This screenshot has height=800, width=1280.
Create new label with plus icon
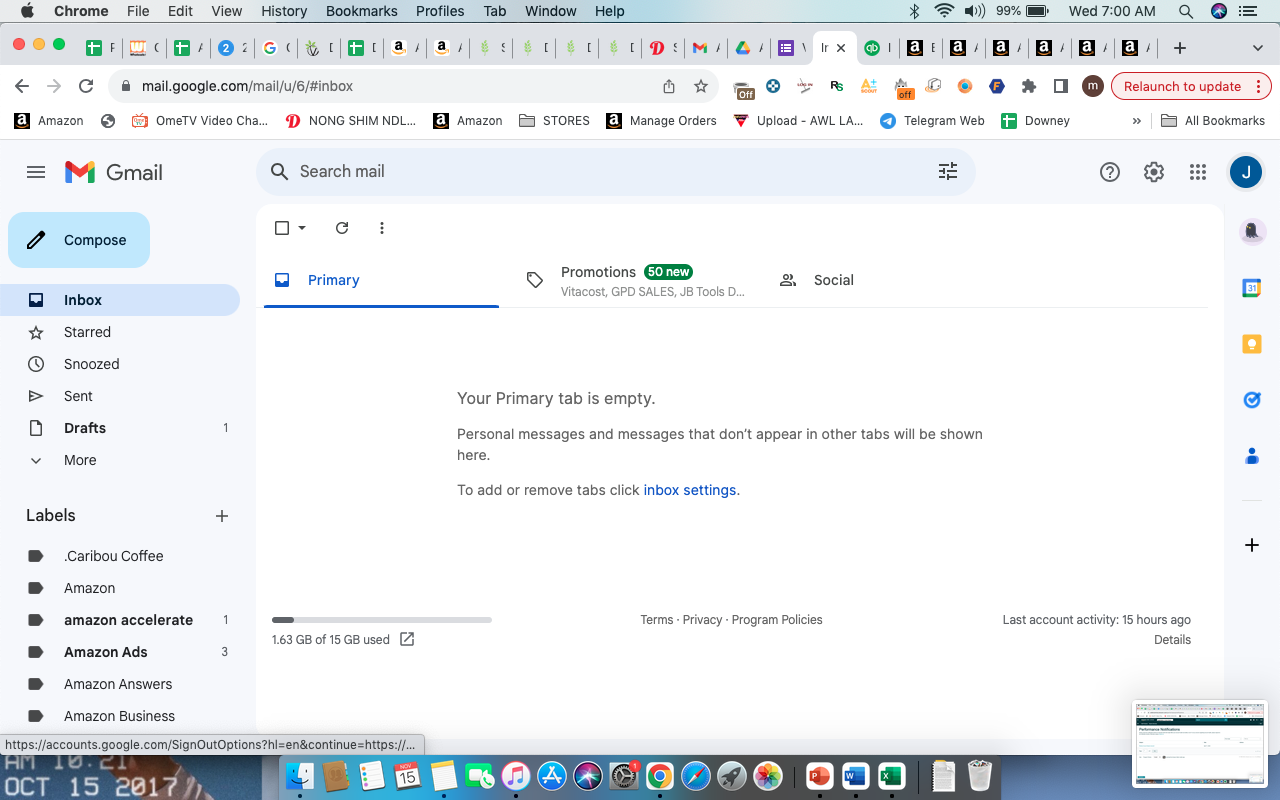click(222, 516)
